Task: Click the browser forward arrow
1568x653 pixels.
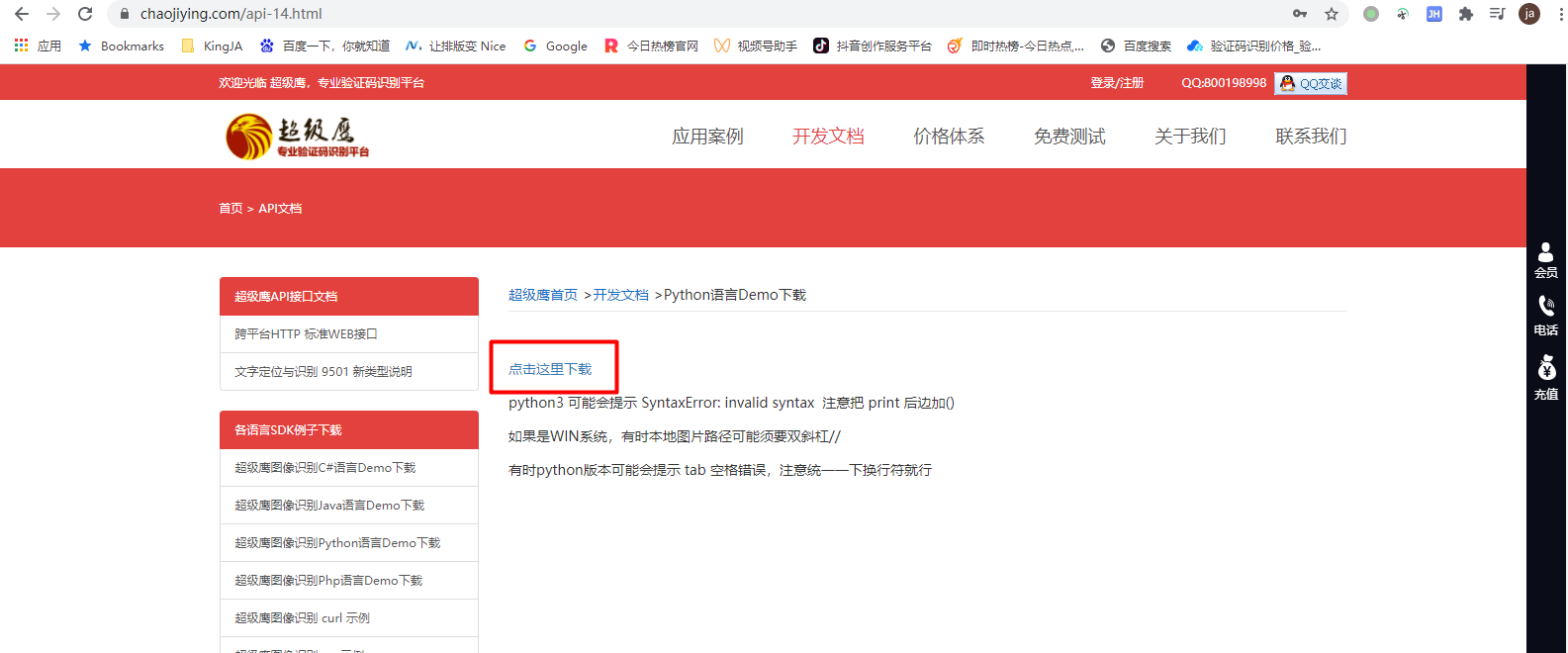Action: pos(53,14)
